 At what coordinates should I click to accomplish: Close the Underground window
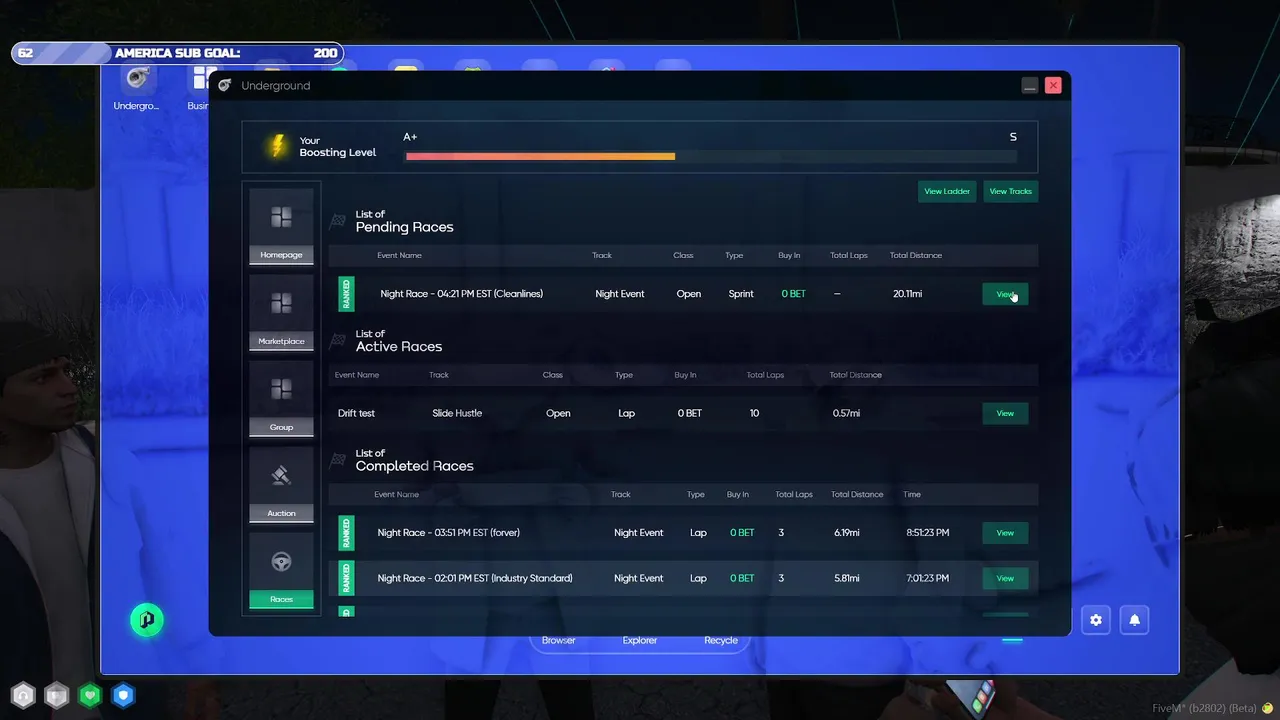tap(1053, 86)
